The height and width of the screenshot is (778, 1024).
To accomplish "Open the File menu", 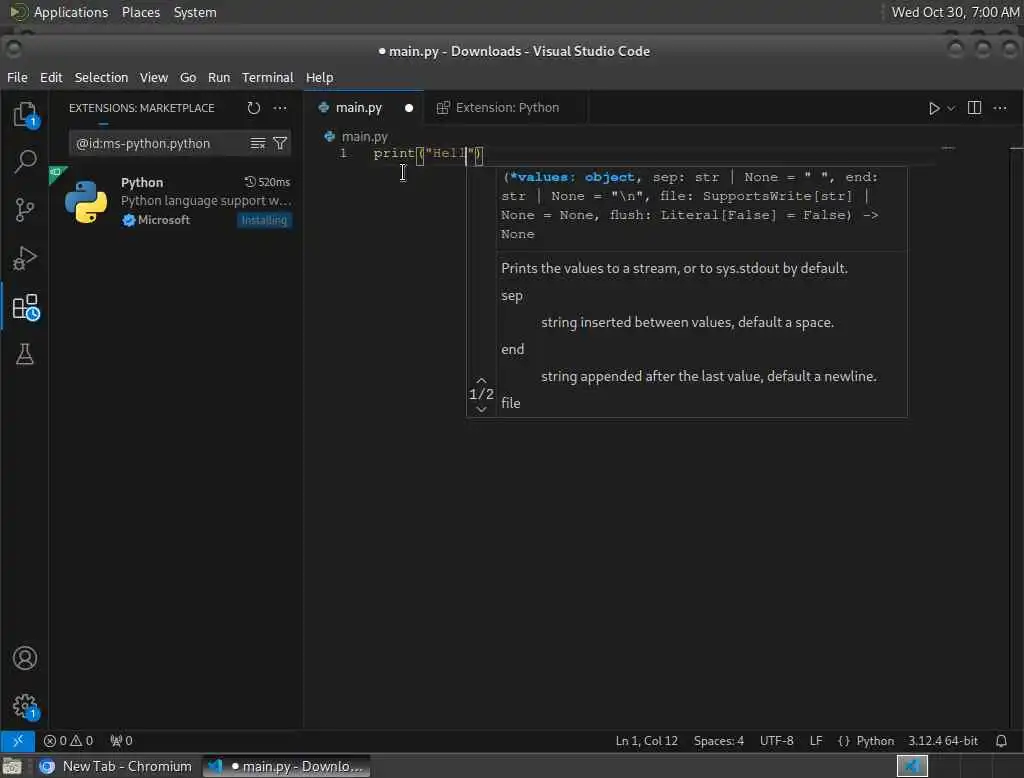I will pyautogui.click(x=18, y=77).
